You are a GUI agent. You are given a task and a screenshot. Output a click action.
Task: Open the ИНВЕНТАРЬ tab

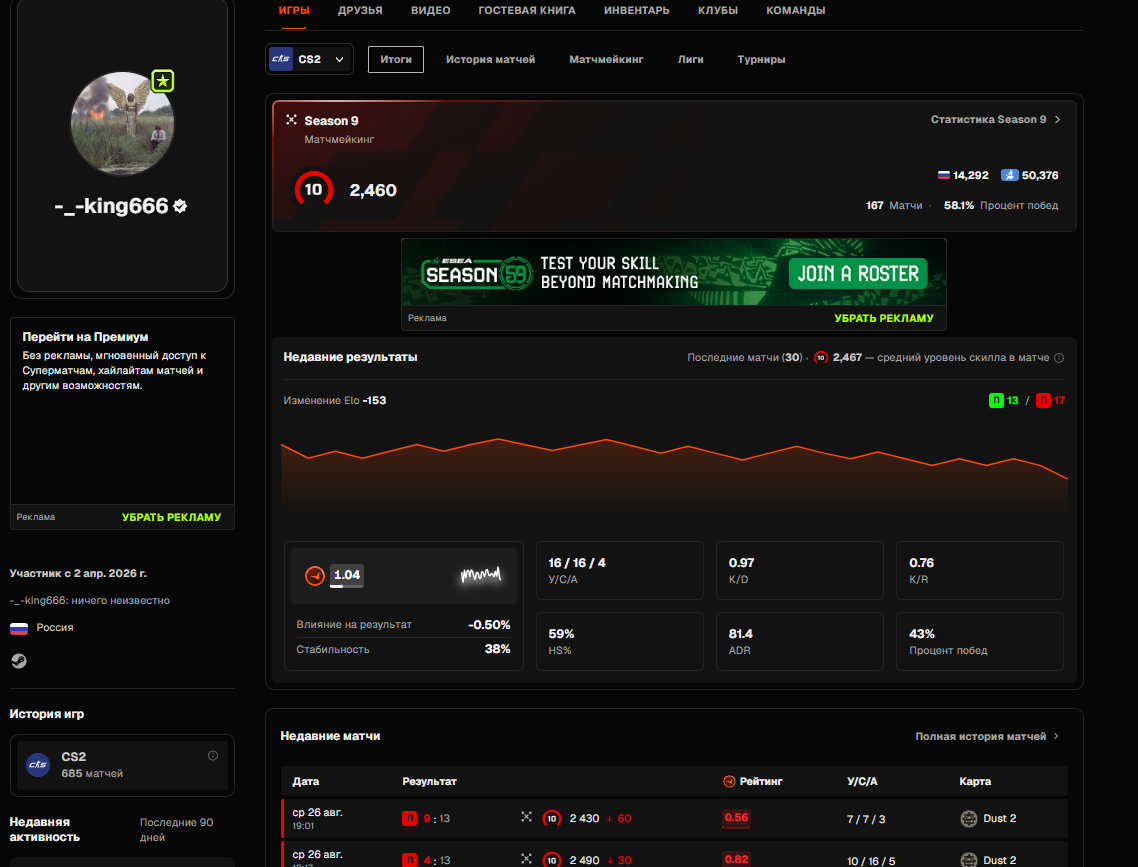point(636,10)
